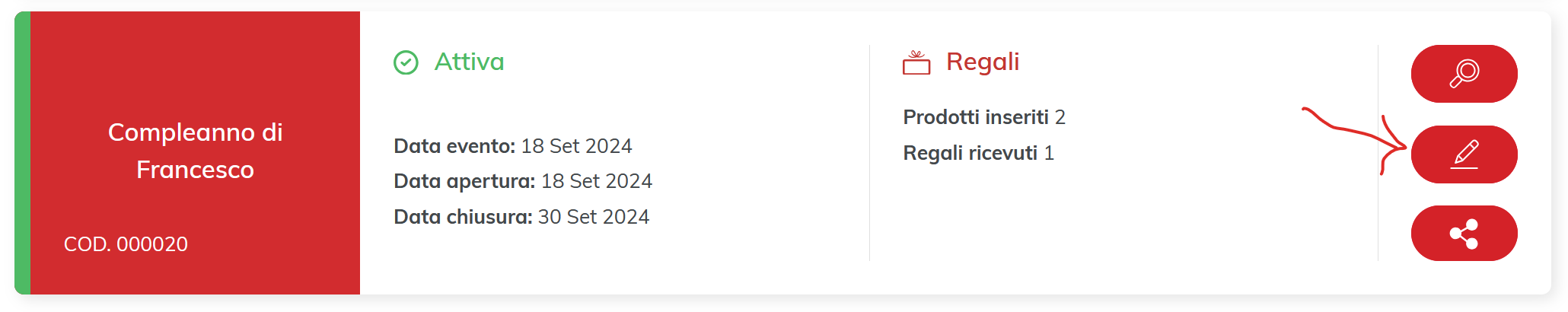Open Compleanno di Francesco title

[x=196, y=151]
